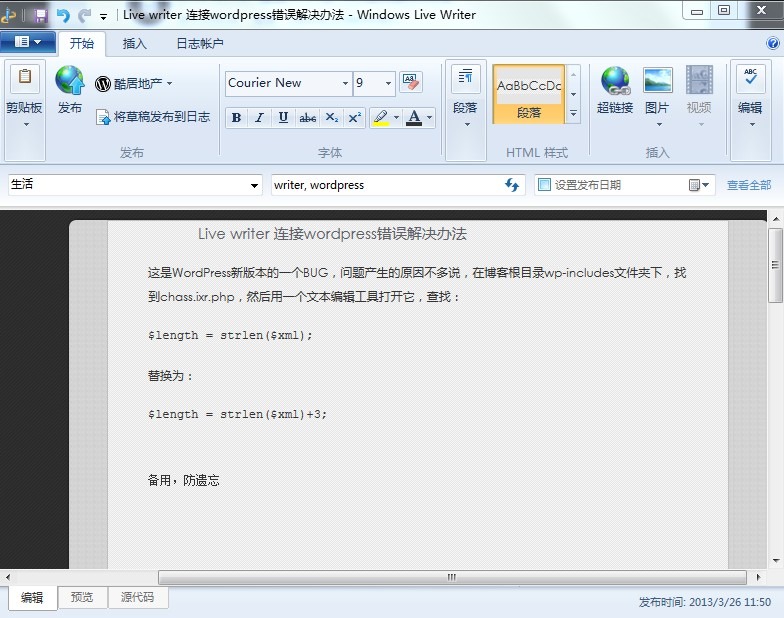Click Publish draft to blog (将草稿发布到日志)
The height and width of the screenshot is (618, 784).
pyautogui.click(x=153, y=117)
